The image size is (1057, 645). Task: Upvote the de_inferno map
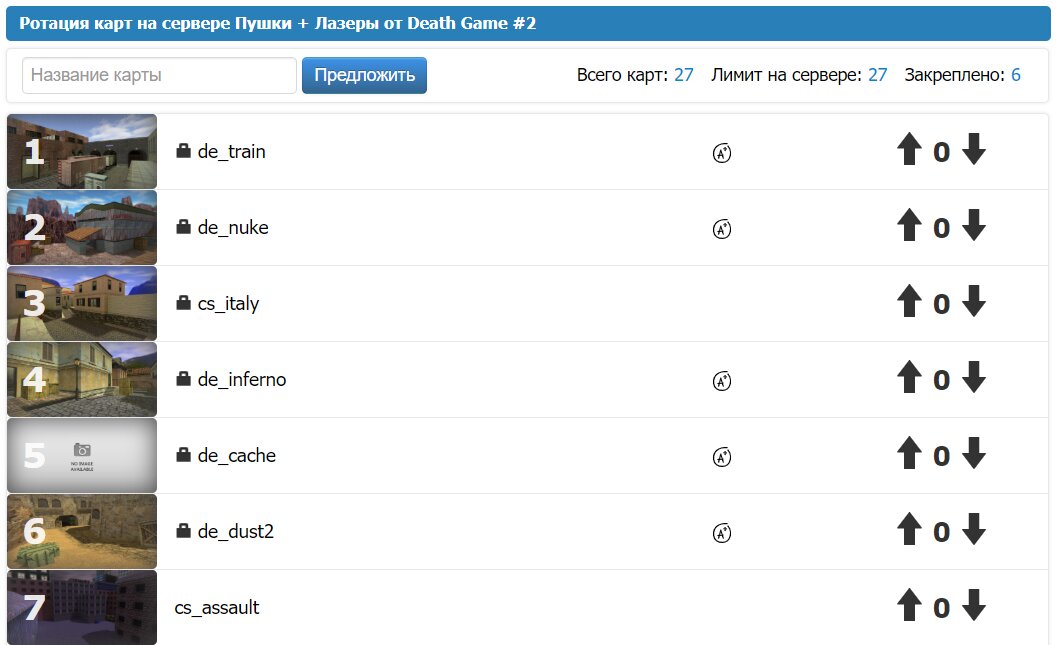pyautogui.click(x=909, y=379)
